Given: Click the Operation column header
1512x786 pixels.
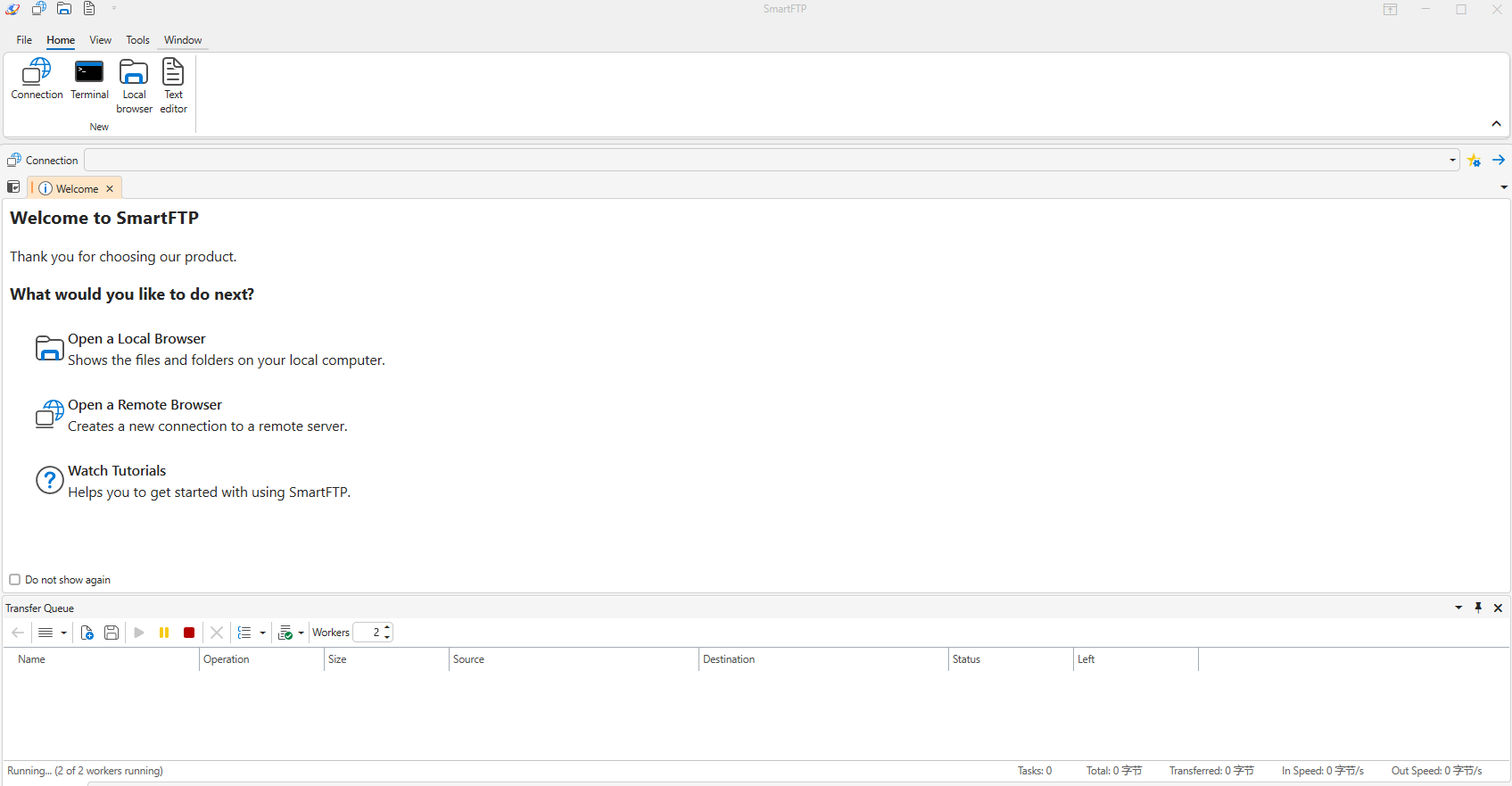Looking at the screenshot, I should click(x=261, y=659).
